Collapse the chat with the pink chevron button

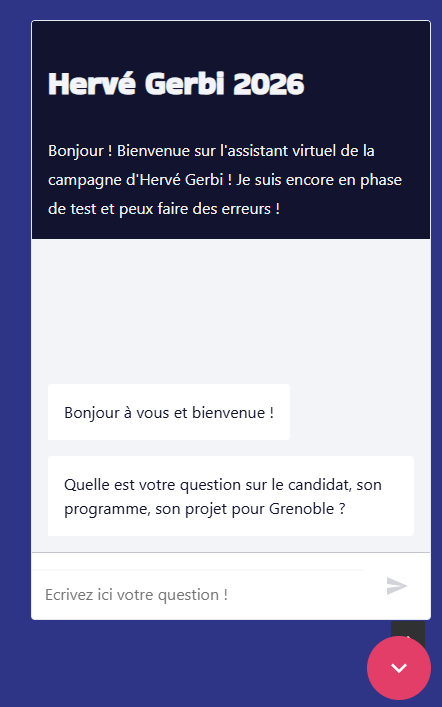pyautogui.click(x=399, y=668)
